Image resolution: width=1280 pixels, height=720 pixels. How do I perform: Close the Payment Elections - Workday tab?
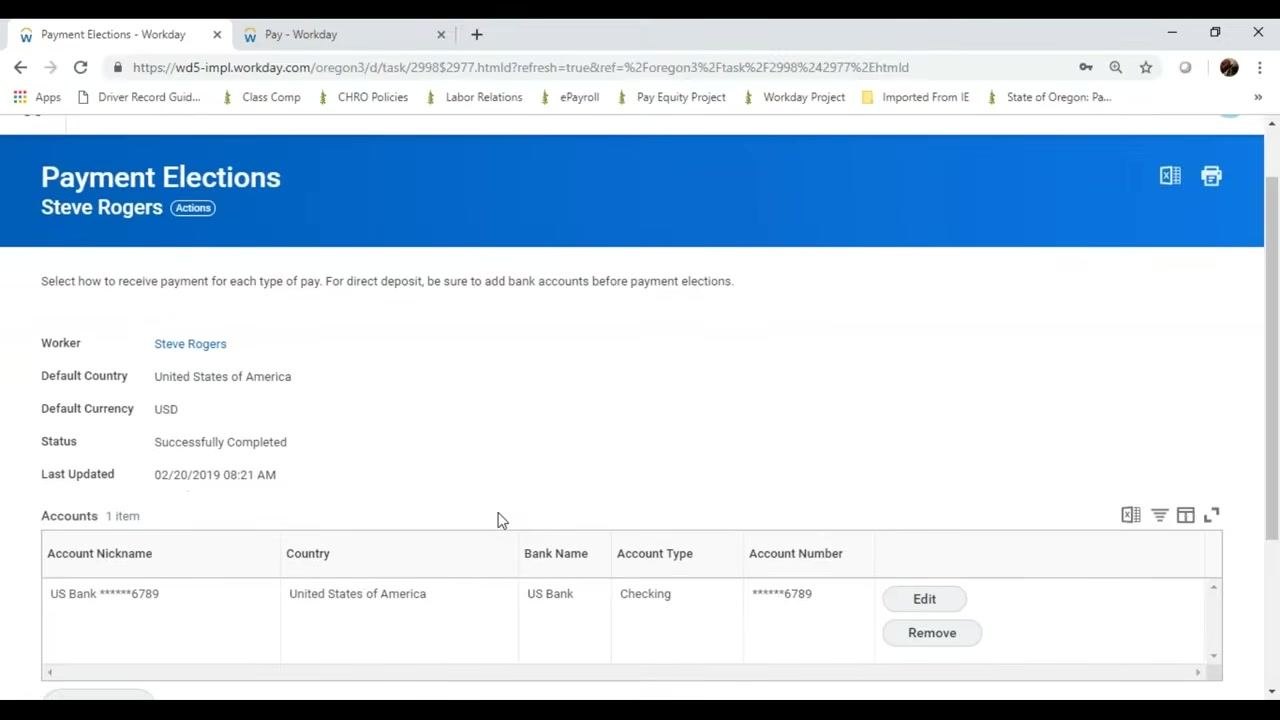(x=217, y=34)
